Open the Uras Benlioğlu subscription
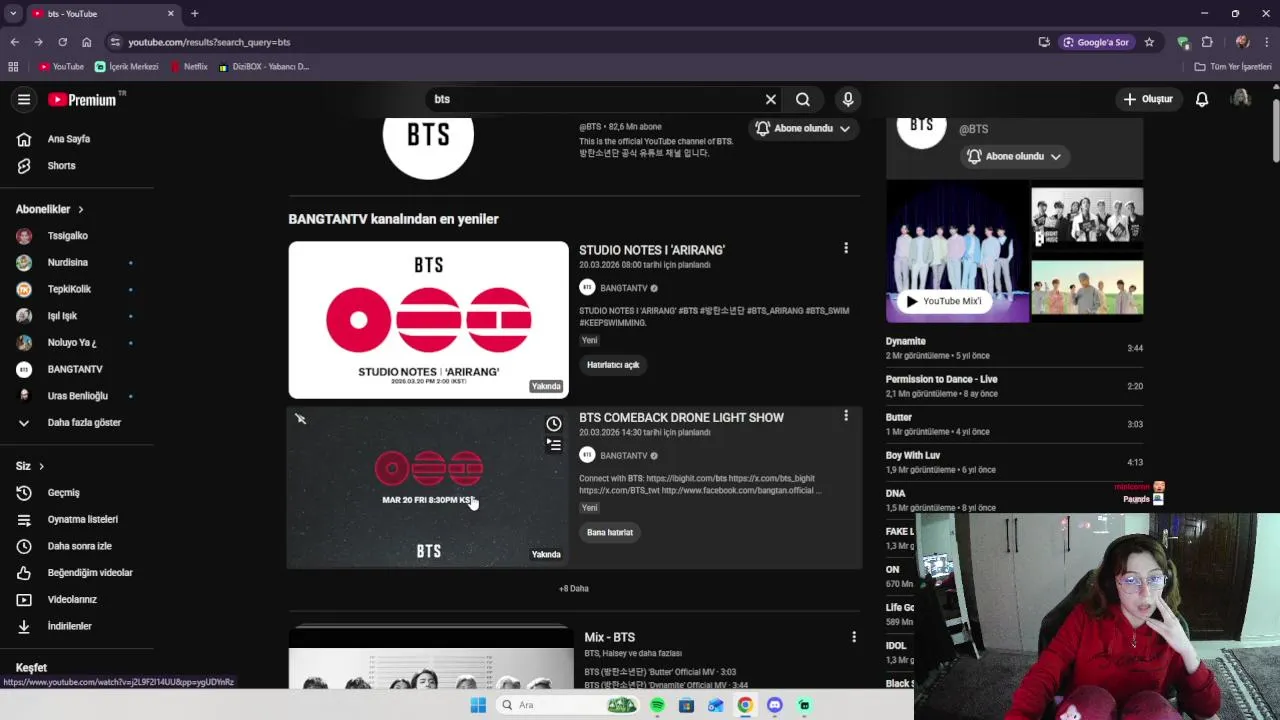1280x720 pixels. point(76,396)
